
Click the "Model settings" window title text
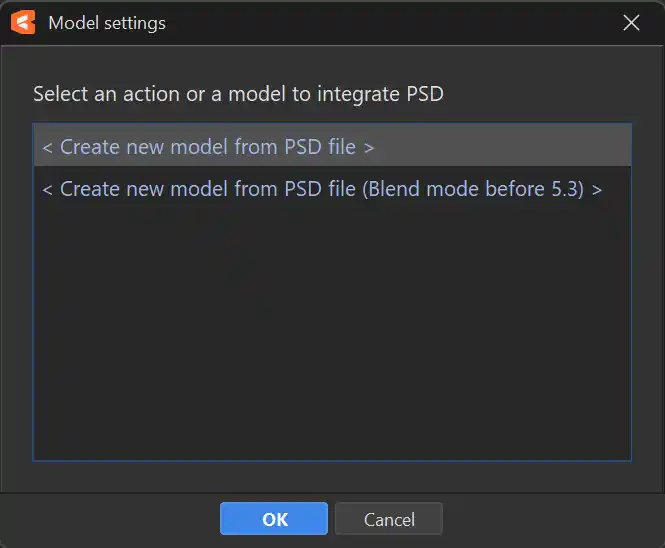click(x=107, y=22)
